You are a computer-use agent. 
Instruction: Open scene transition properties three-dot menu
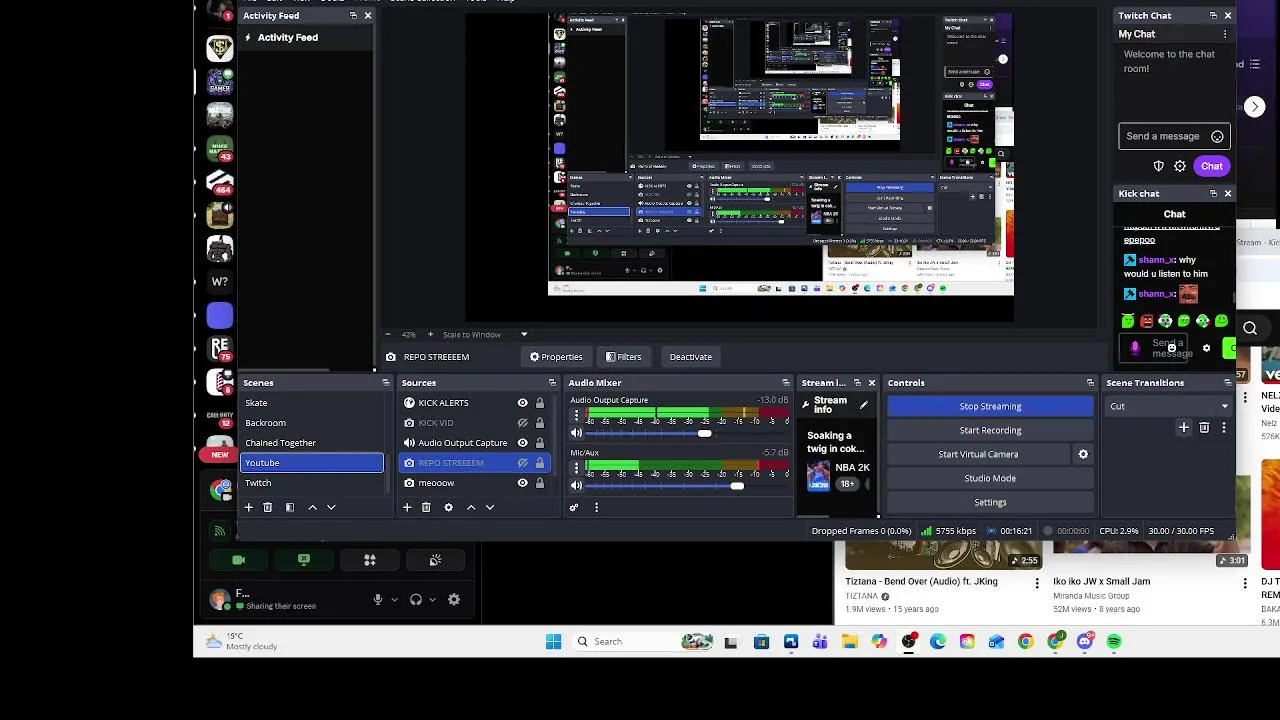[x=1224, y=427]
